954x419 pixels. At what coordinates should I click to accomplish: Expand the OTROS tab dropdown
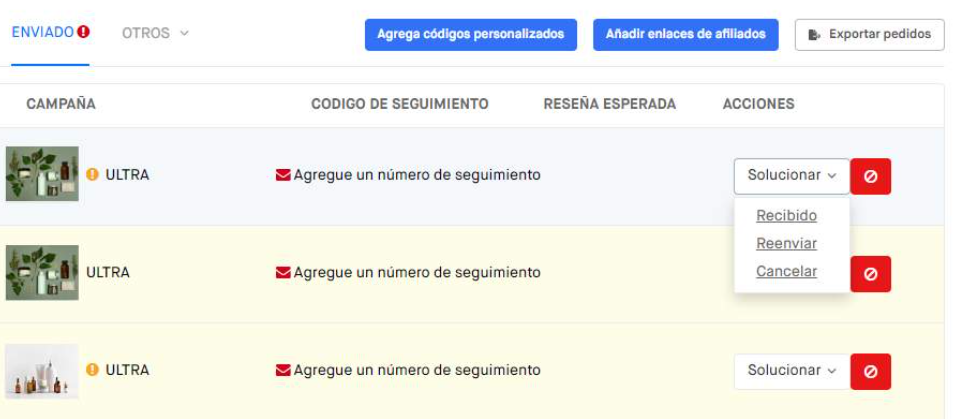155,33
